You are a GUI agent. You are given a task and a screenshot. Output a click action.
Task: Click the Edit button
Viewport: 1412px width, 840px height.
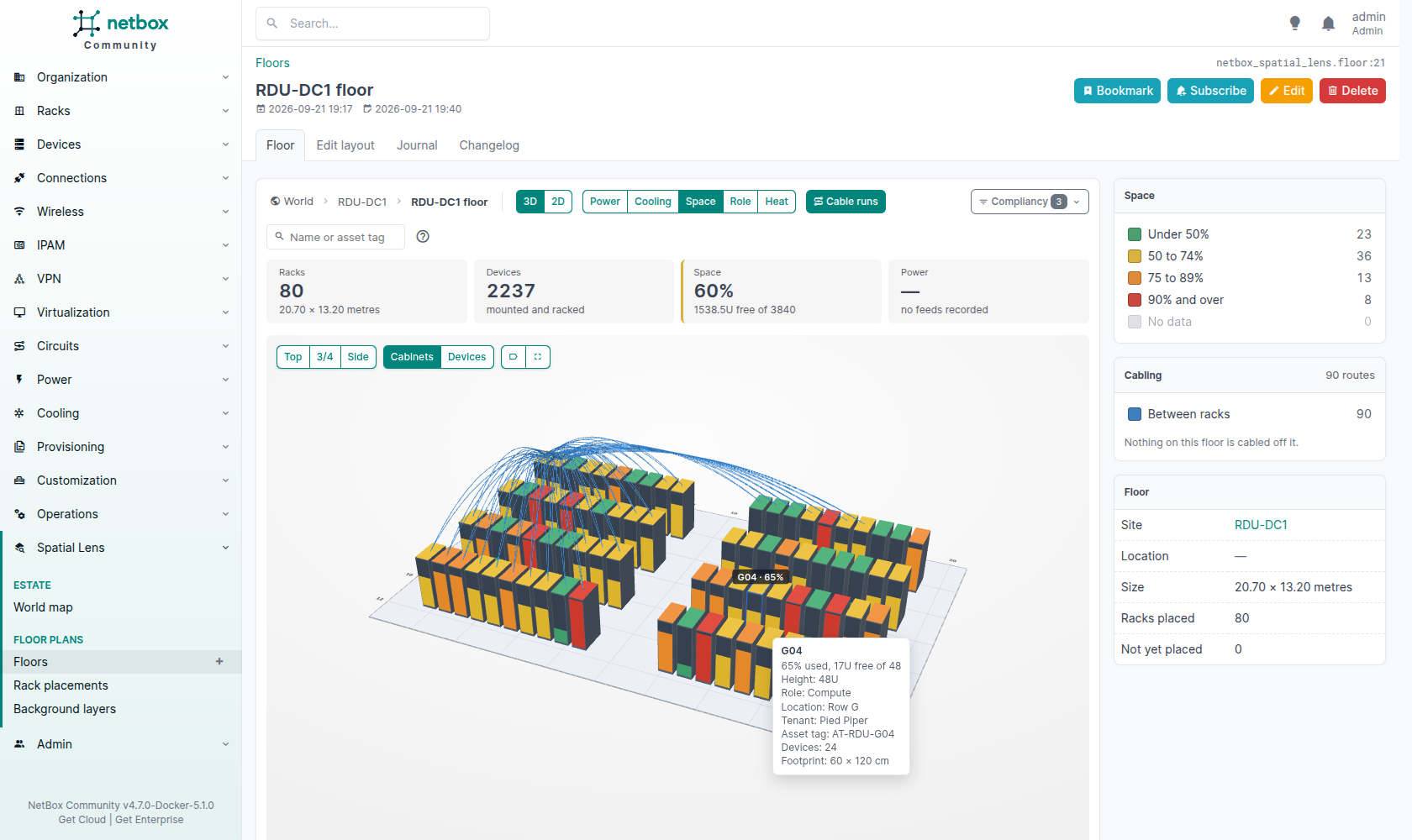pos(1287,91)
